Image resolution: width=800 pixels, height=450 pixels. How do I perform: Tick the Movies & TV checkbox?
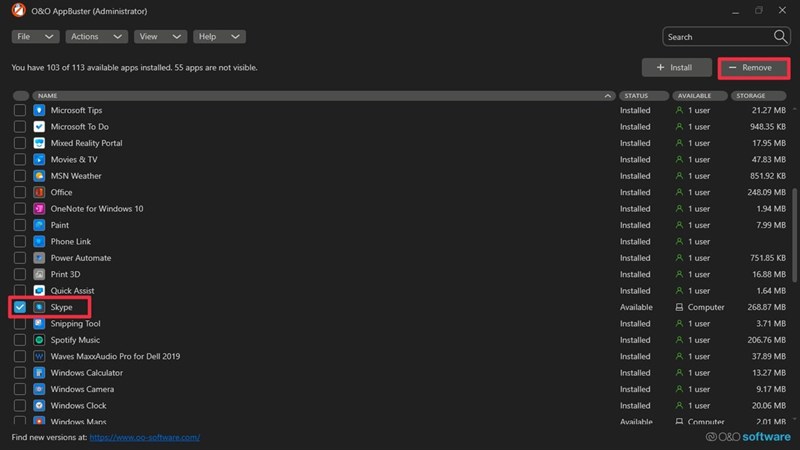(x=20, y=159)
